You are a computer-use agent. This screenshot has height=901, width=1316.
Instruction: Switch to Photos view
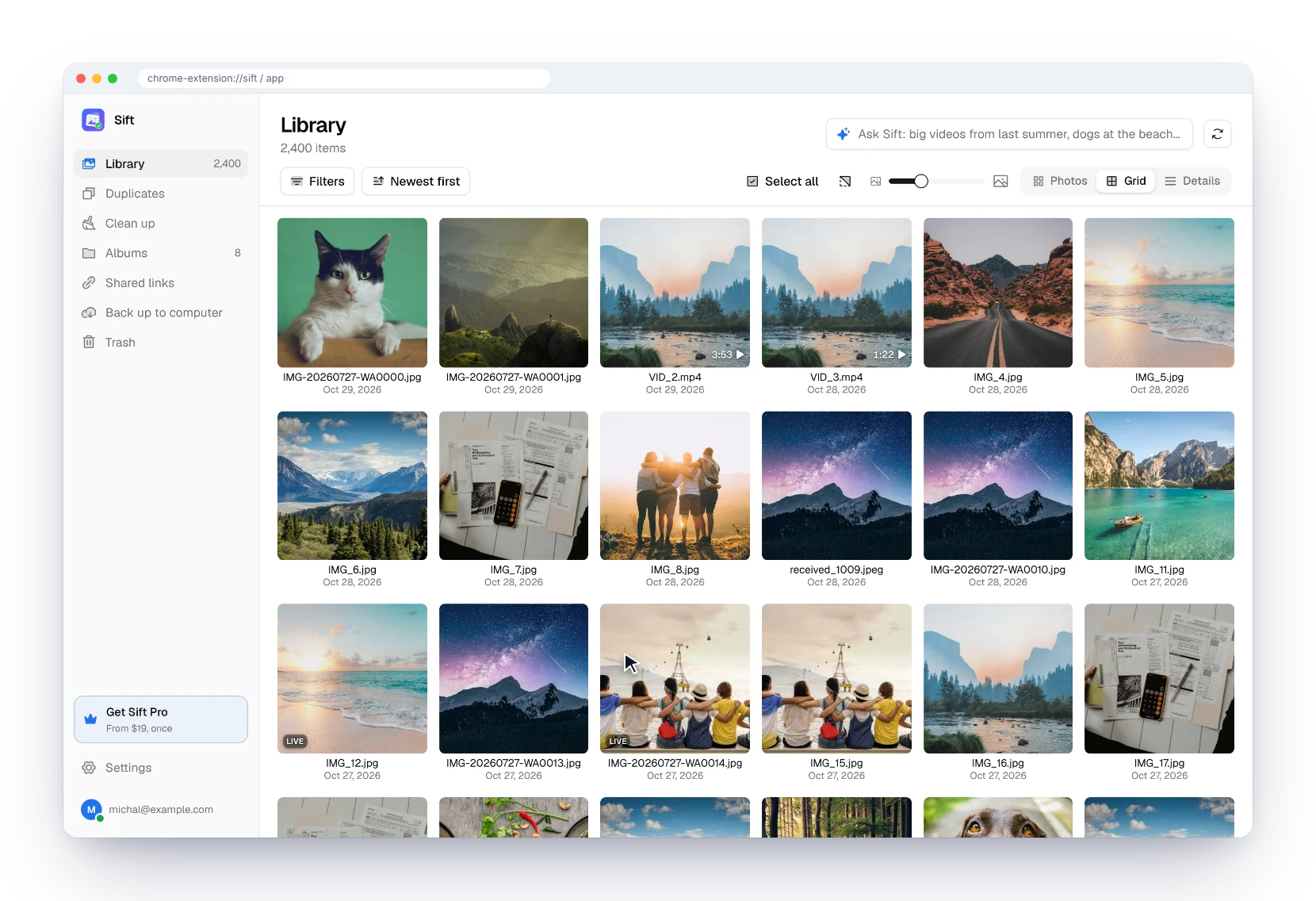pyautogui.click(x=1059, y=181)
